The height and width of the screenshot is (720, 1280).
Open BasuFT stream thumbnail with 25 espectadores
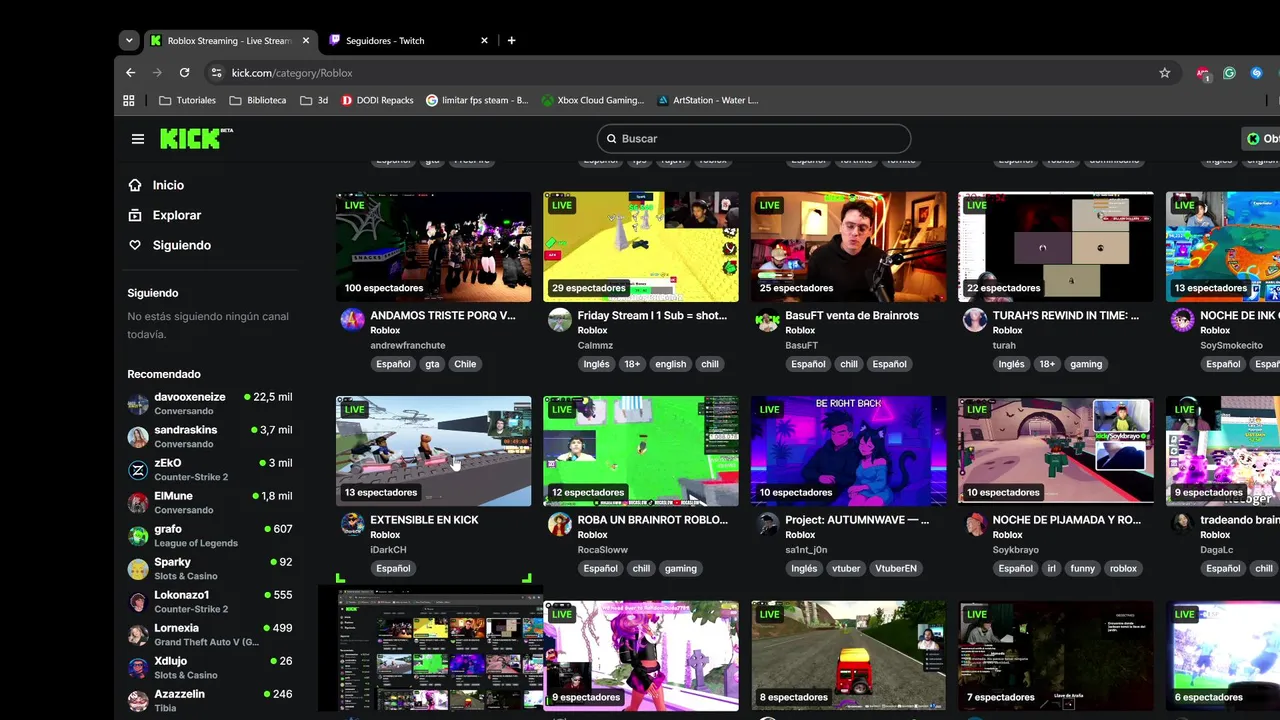click(849, 247)
